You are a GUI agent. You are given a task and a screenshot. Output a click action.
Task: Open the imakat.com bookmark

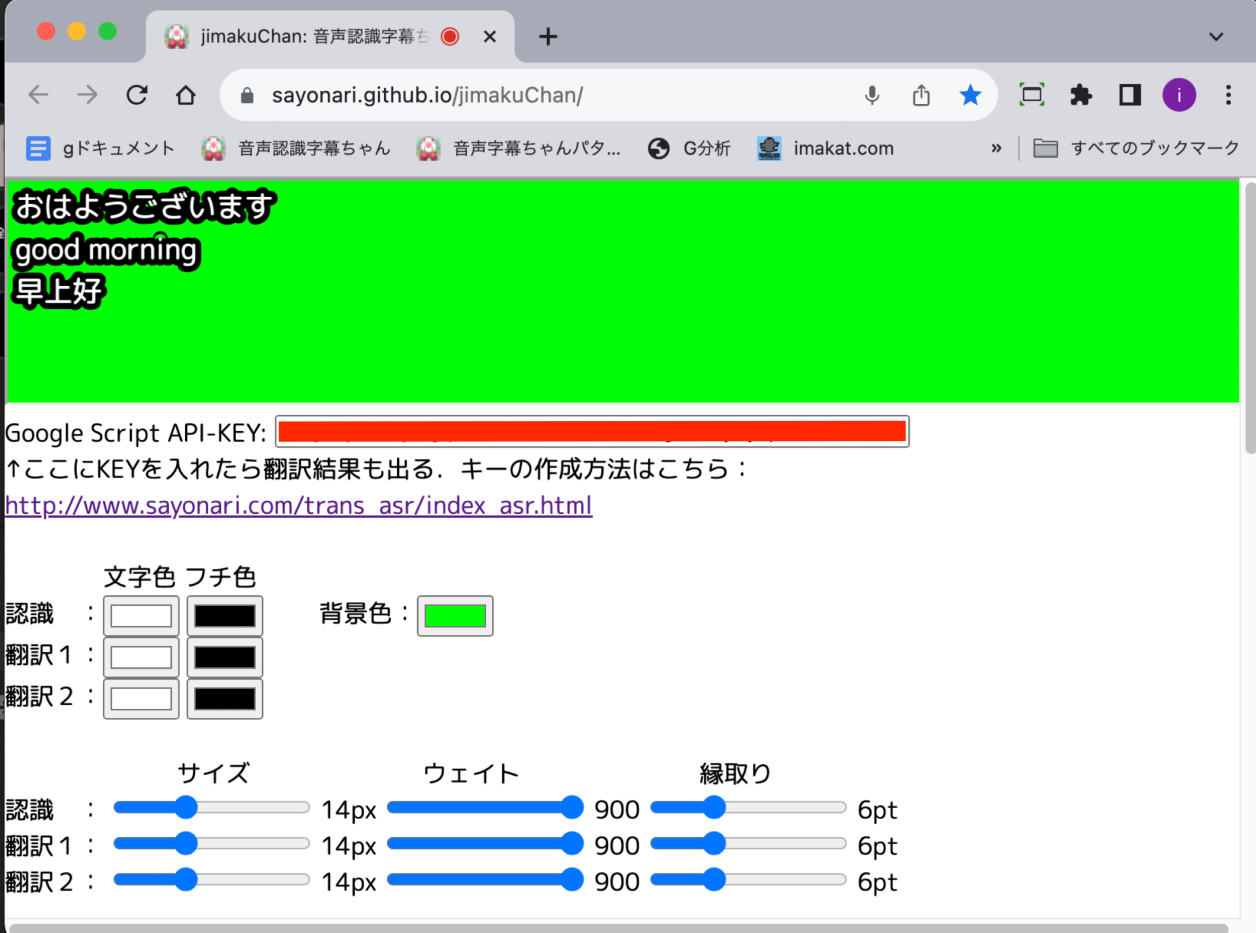(x=825, y=148)
